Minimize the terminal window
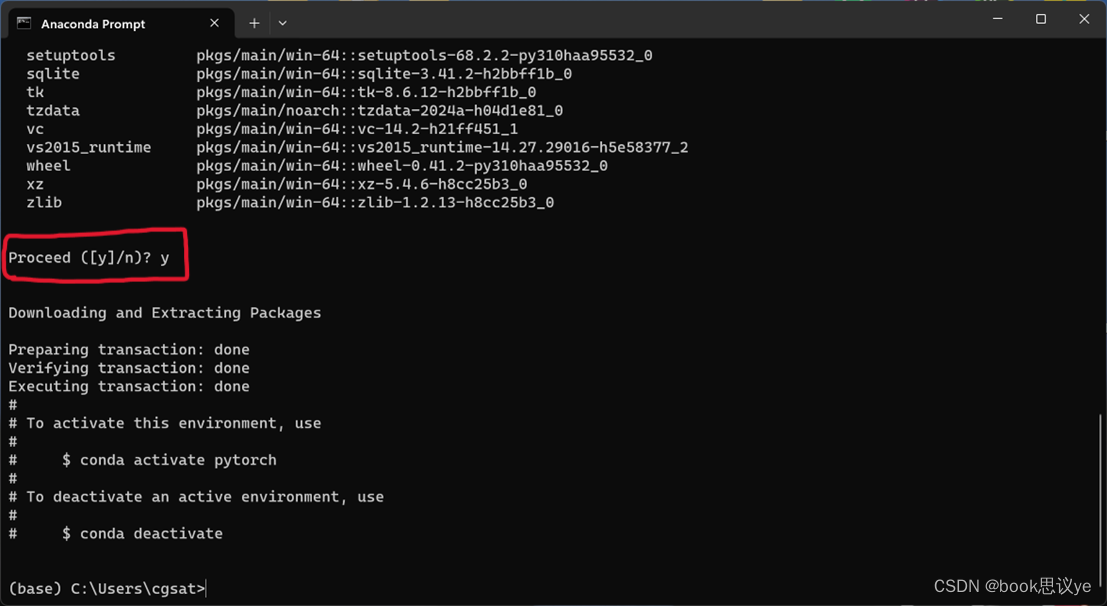1107x606 pixels. tap(997, 19)
